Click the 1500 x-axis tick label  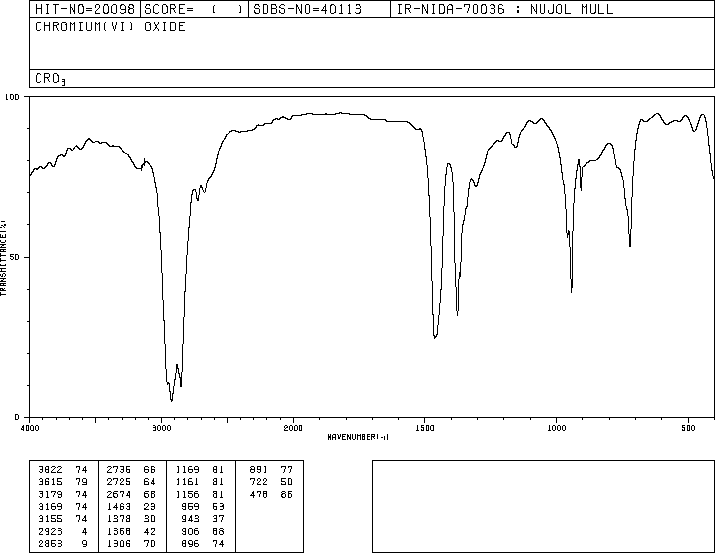coord(425,428)
